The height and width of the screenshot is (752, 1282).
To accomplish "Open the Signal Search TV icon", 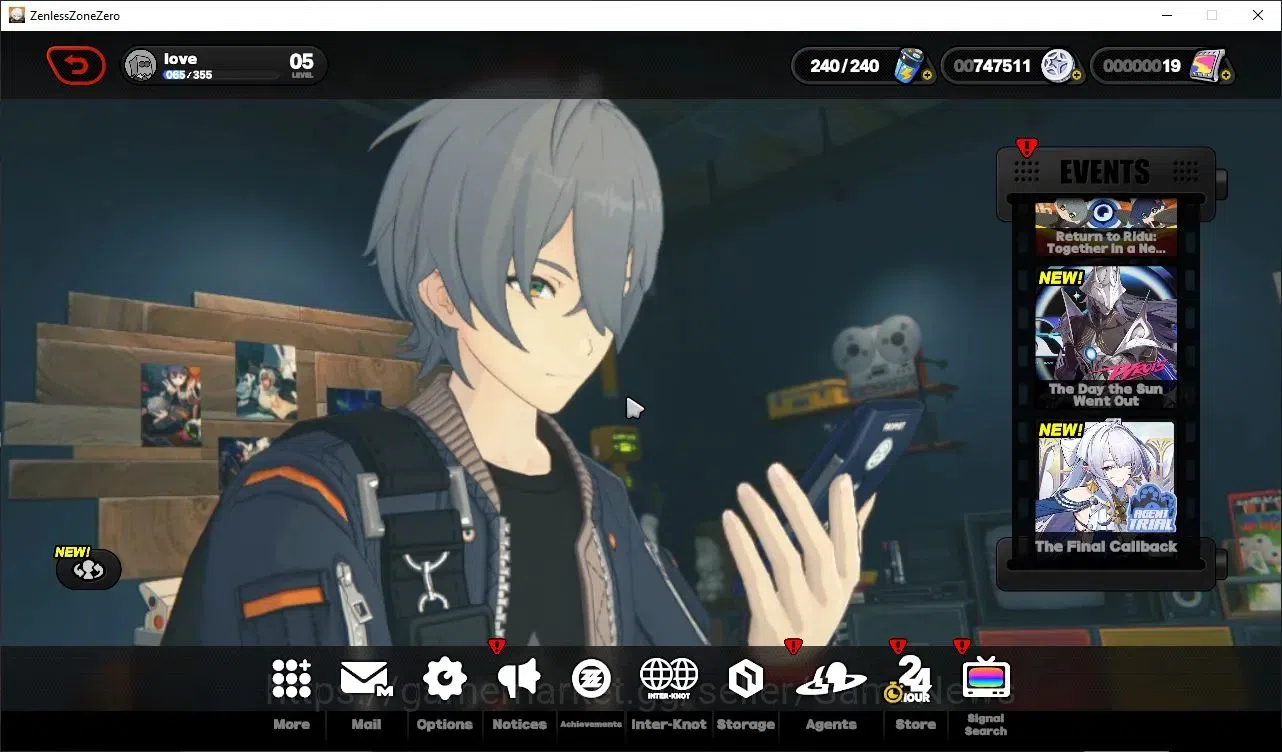I will tap(986, 679).
